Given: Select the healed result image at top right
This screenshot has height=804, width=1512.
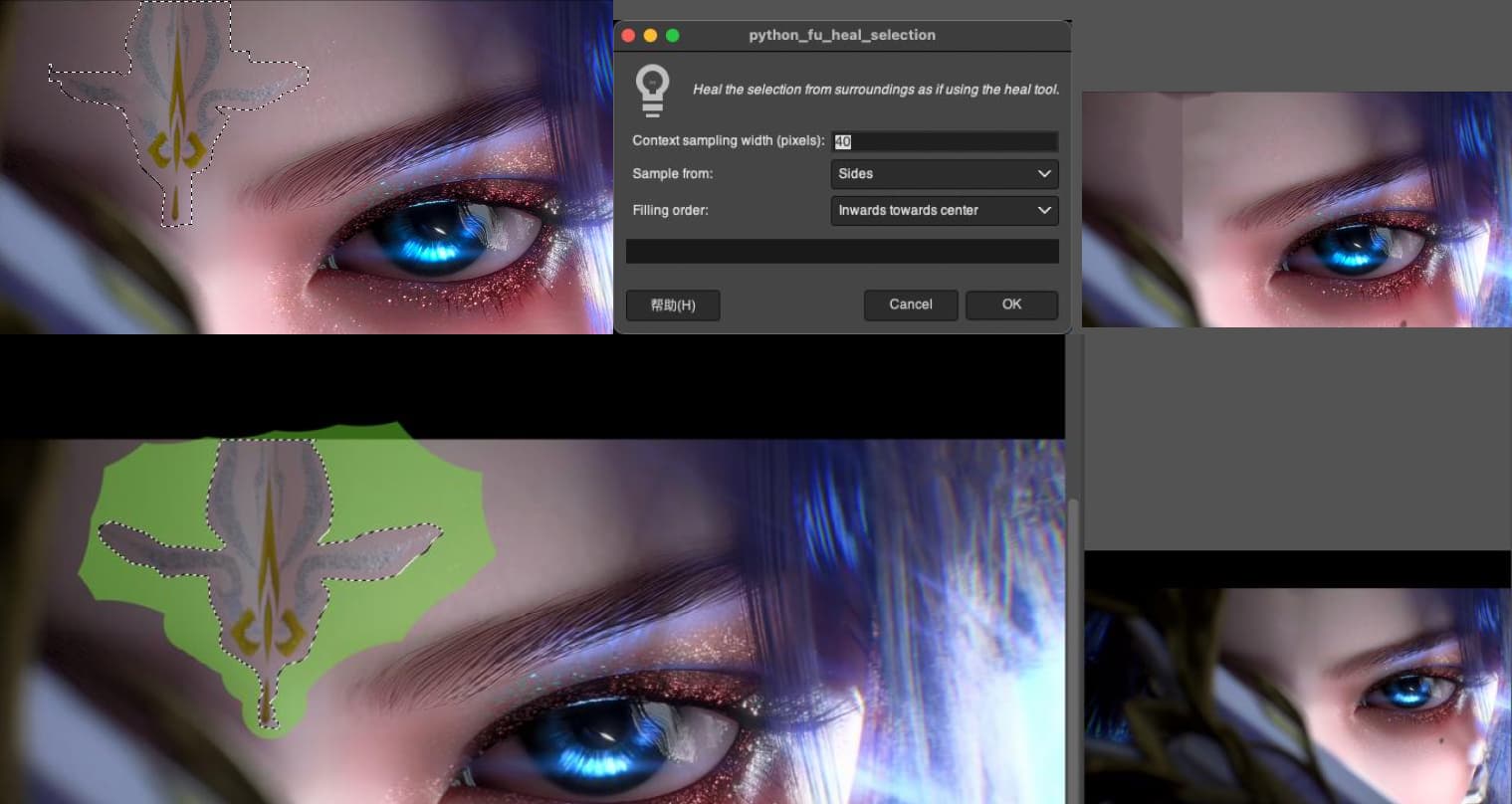Looking at the screenshot, I should (1296, 209).
